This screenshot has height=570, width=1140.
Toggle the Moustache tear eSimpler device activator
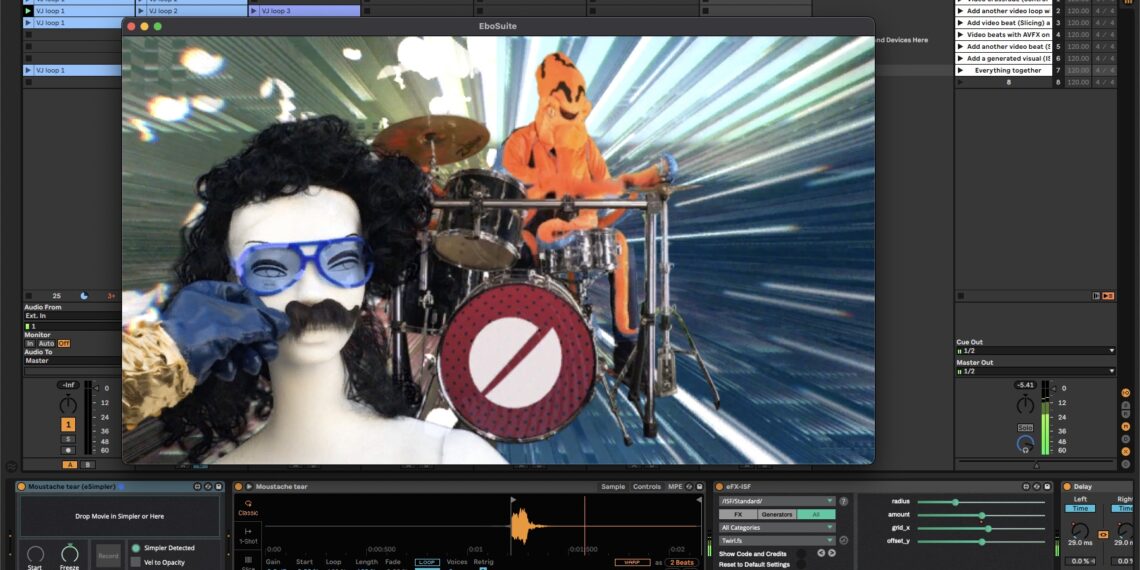21,487
